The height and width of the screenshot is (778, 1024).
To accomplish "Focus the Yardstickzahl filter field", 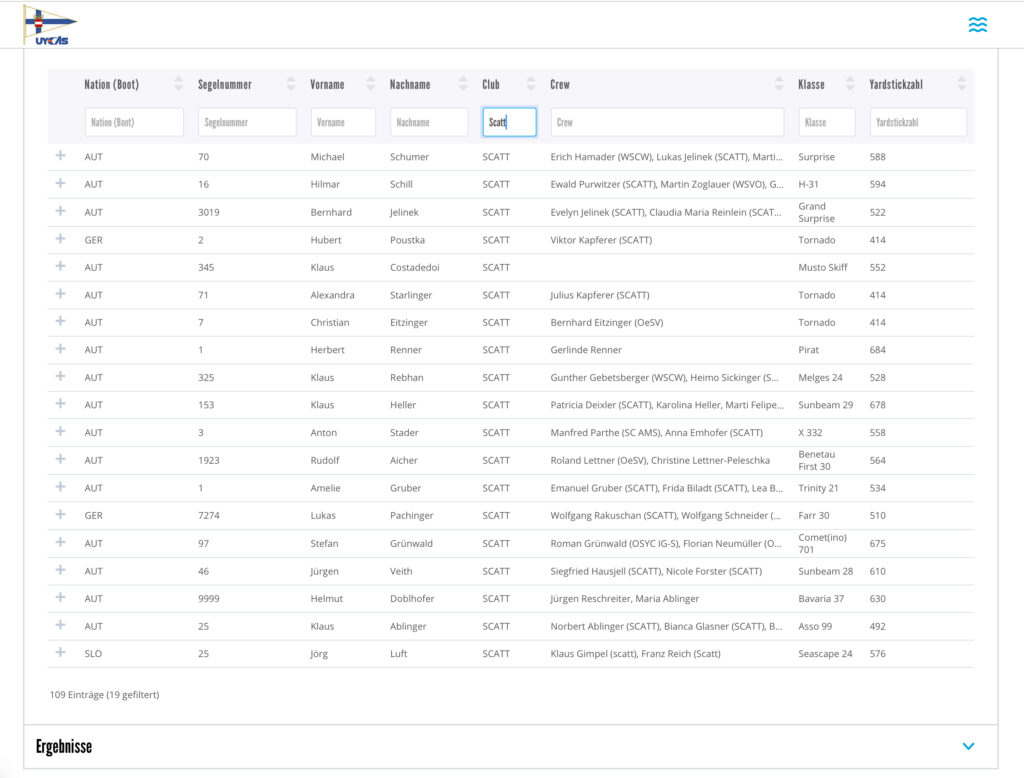I will click(918, 122).
